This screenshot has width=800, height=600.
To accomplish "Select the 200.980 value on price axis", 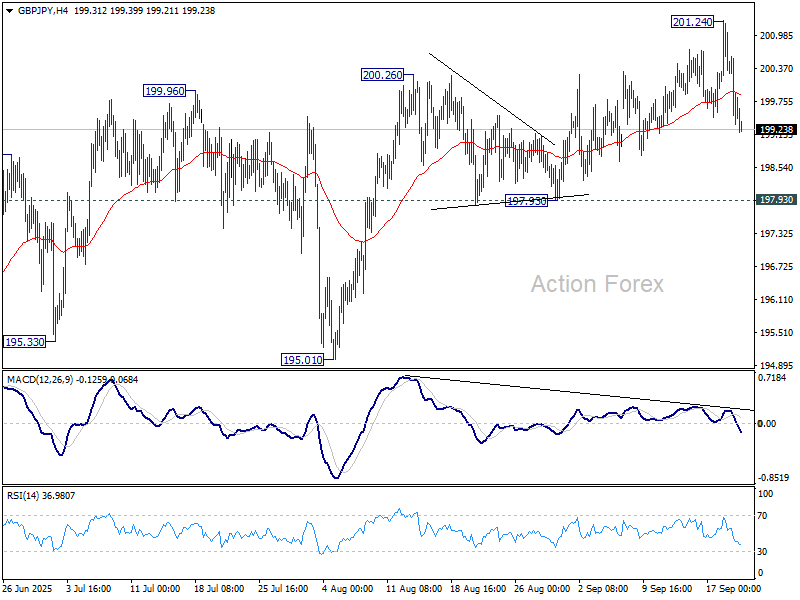I will pyautogui.click(x=776, y=36).
